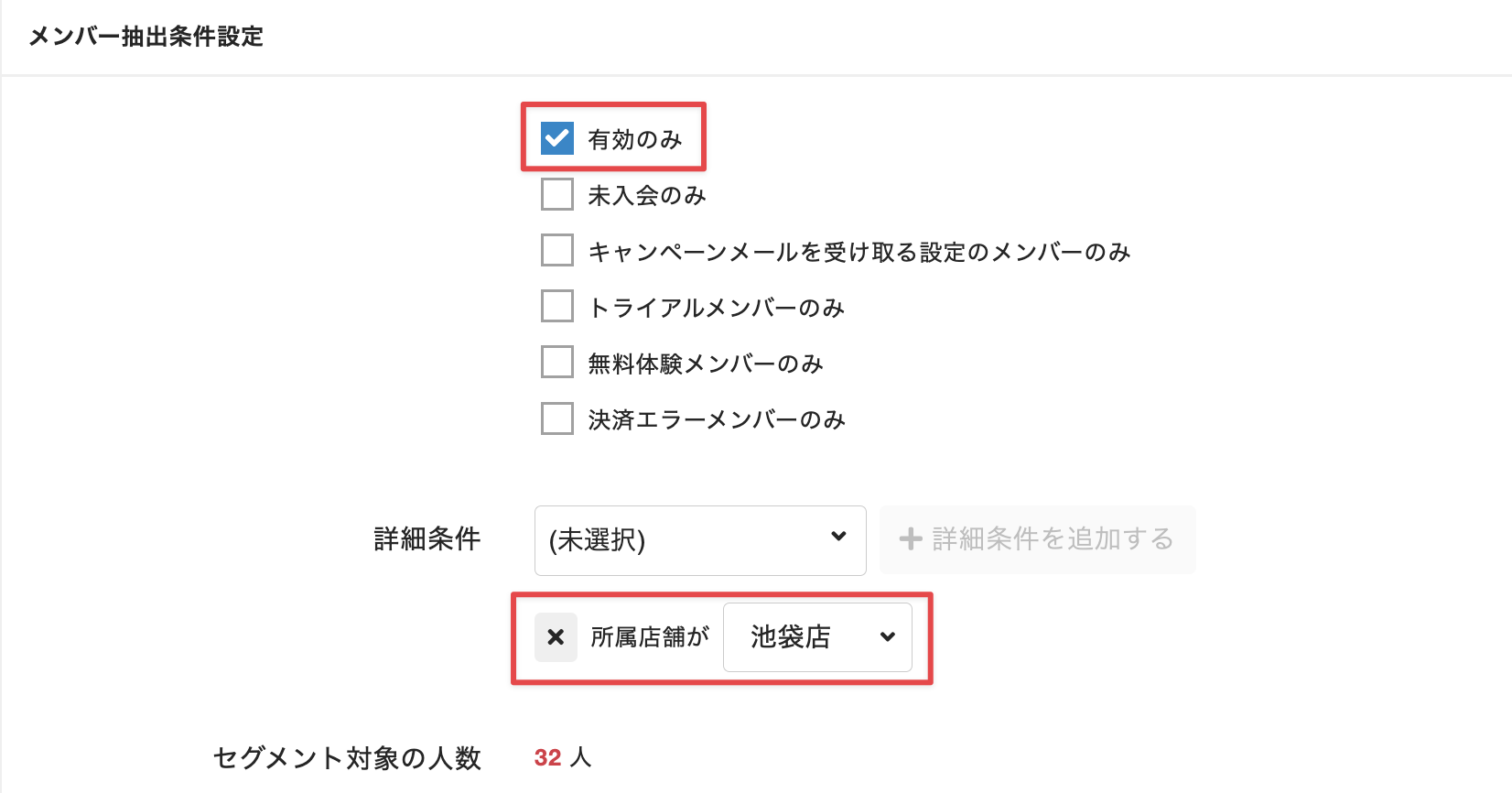Expand the 池袋店 store dropdown
The height and width of the screenshot is (793, 1512).
(816, 637)
